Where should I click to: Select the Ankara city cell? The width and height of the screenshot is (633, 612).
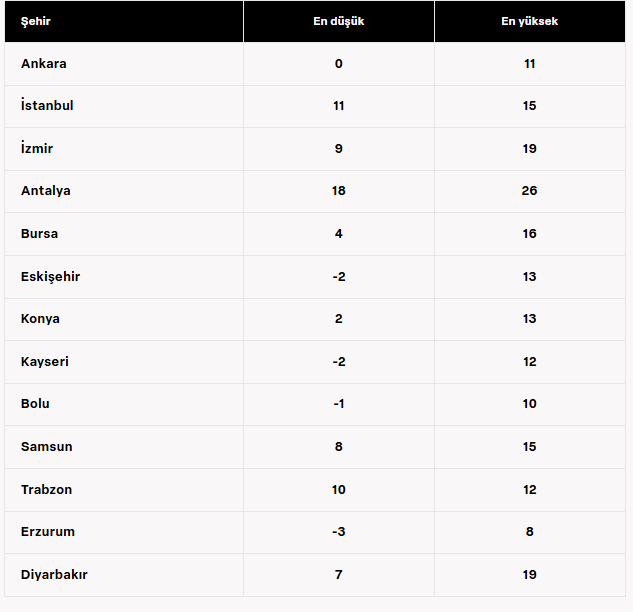[44, 64]
